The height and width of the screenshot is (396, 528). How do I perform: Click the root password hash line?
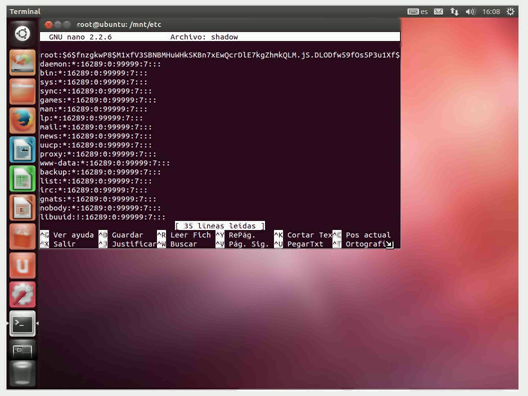[220, 55]
